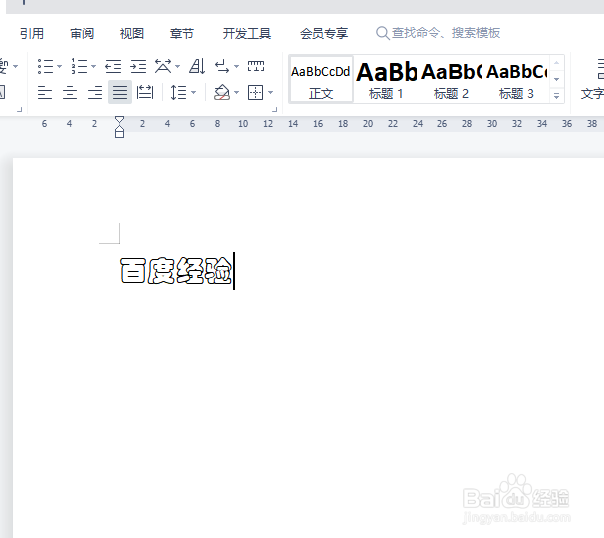Click the search commands and templates box
Viewport: 604px width, 538px height.
(x=438, y=33)
